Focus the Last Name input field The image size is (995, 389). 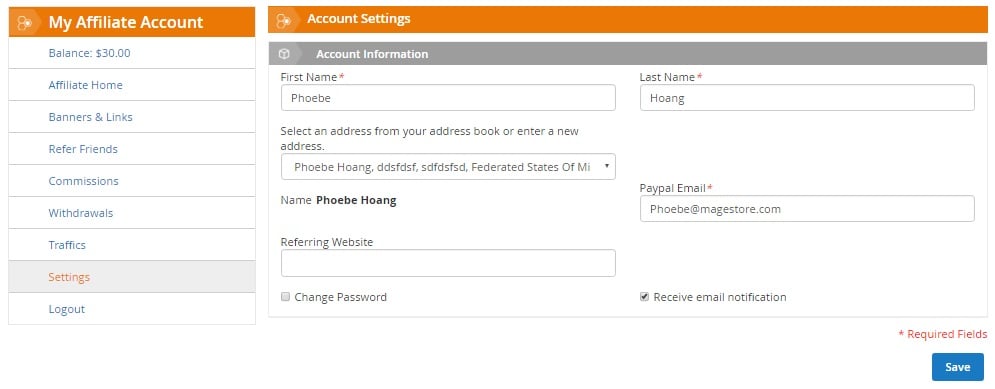tap(807, 98)
